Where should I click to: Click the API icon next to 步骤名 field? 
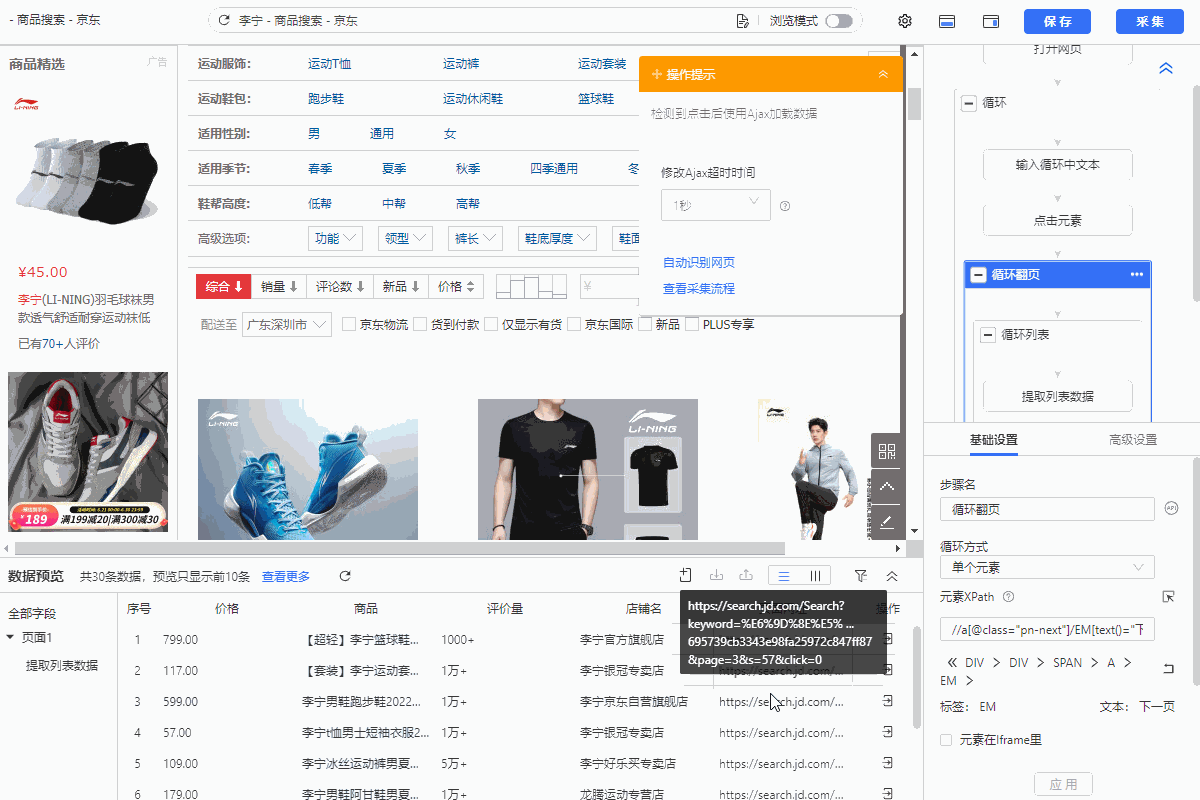[x=1171, y=508]
